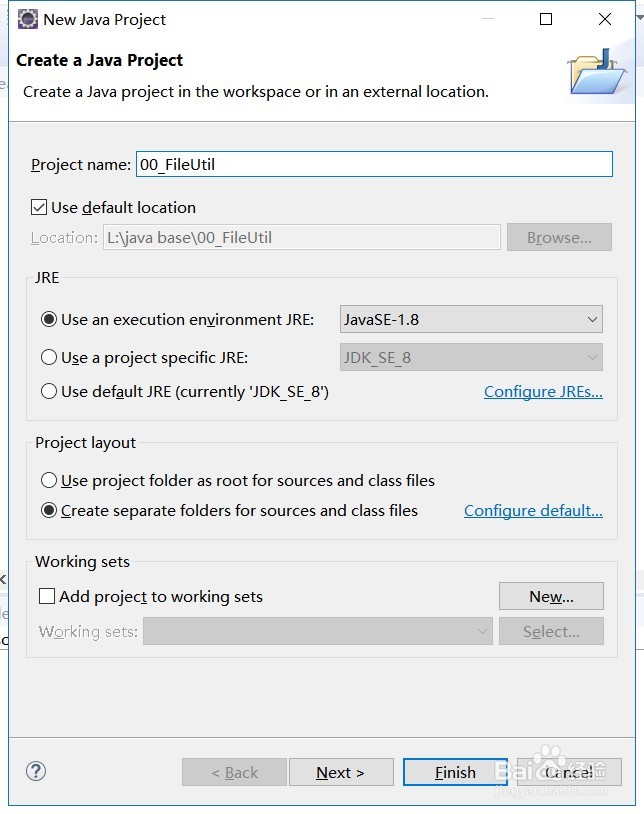Maximize the New Java Project dialog

click(546, 19)
